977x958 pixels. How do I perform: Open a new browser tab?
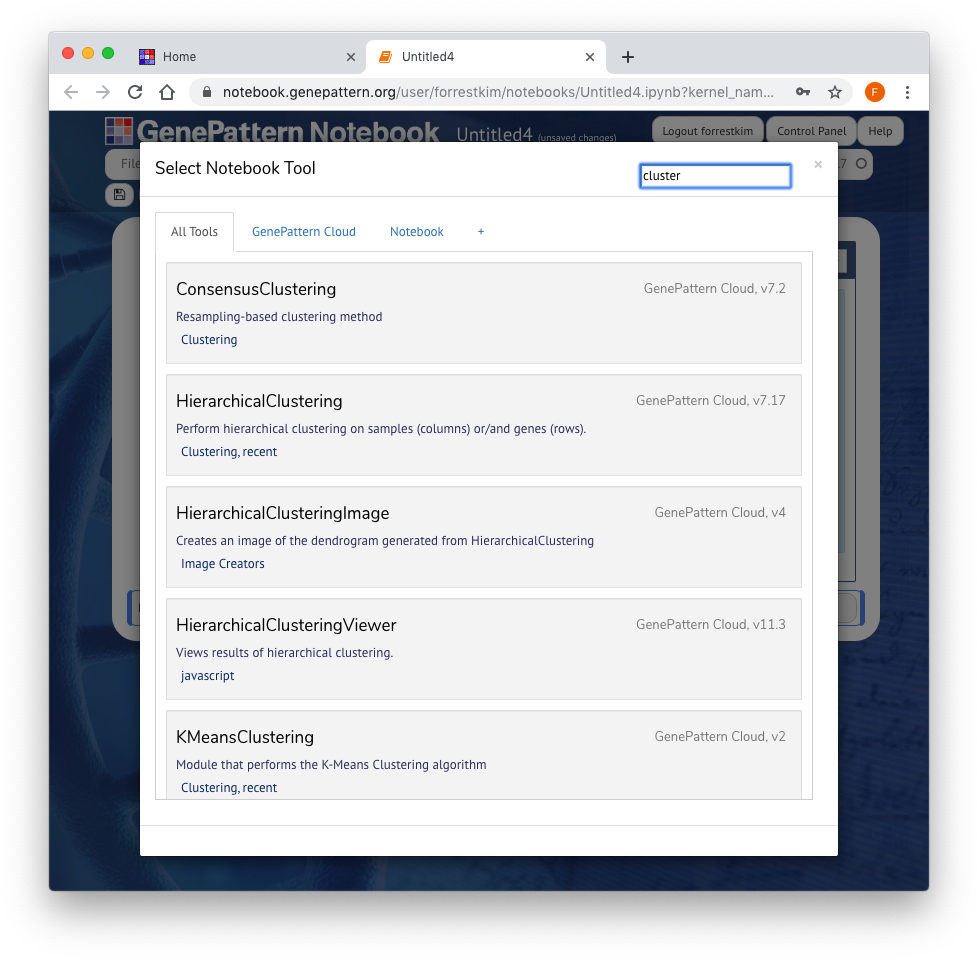pos(627,57)
